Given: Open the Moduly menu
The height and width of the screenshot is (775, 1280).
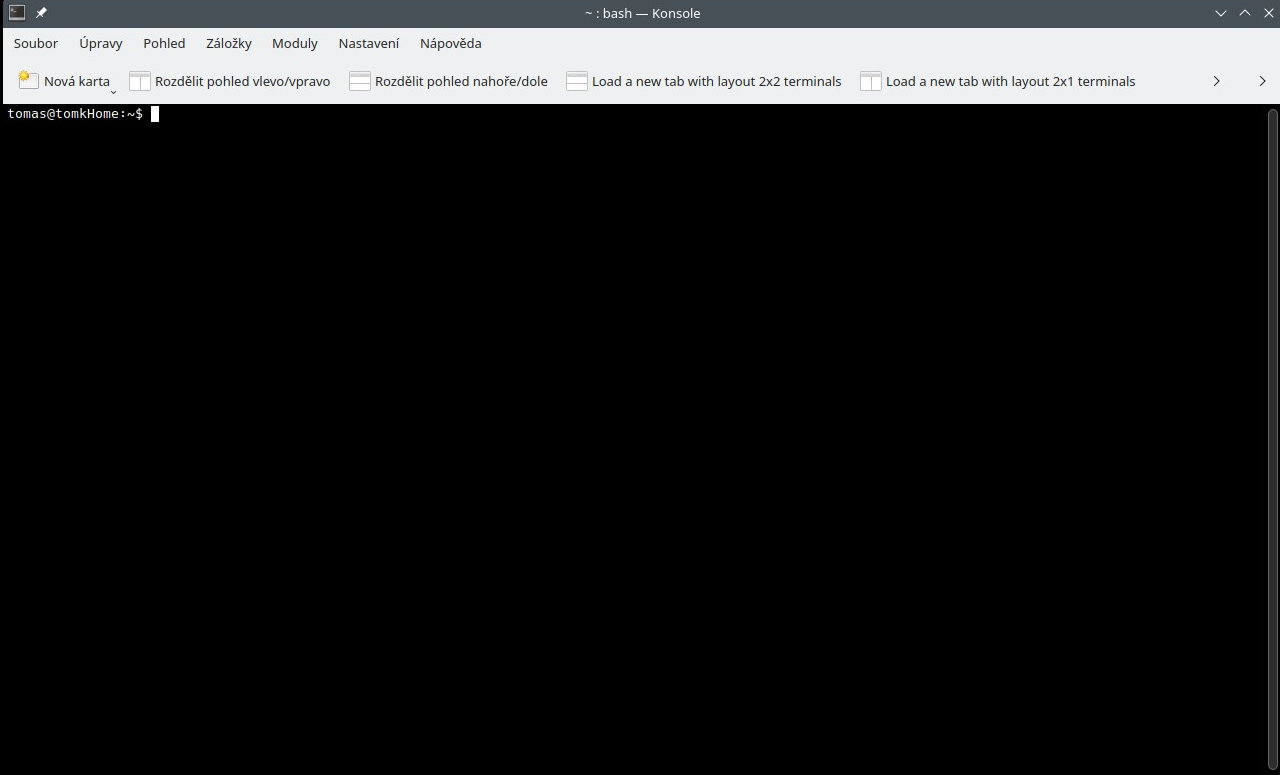Looking at the screenshot, I should coord(295,43).
